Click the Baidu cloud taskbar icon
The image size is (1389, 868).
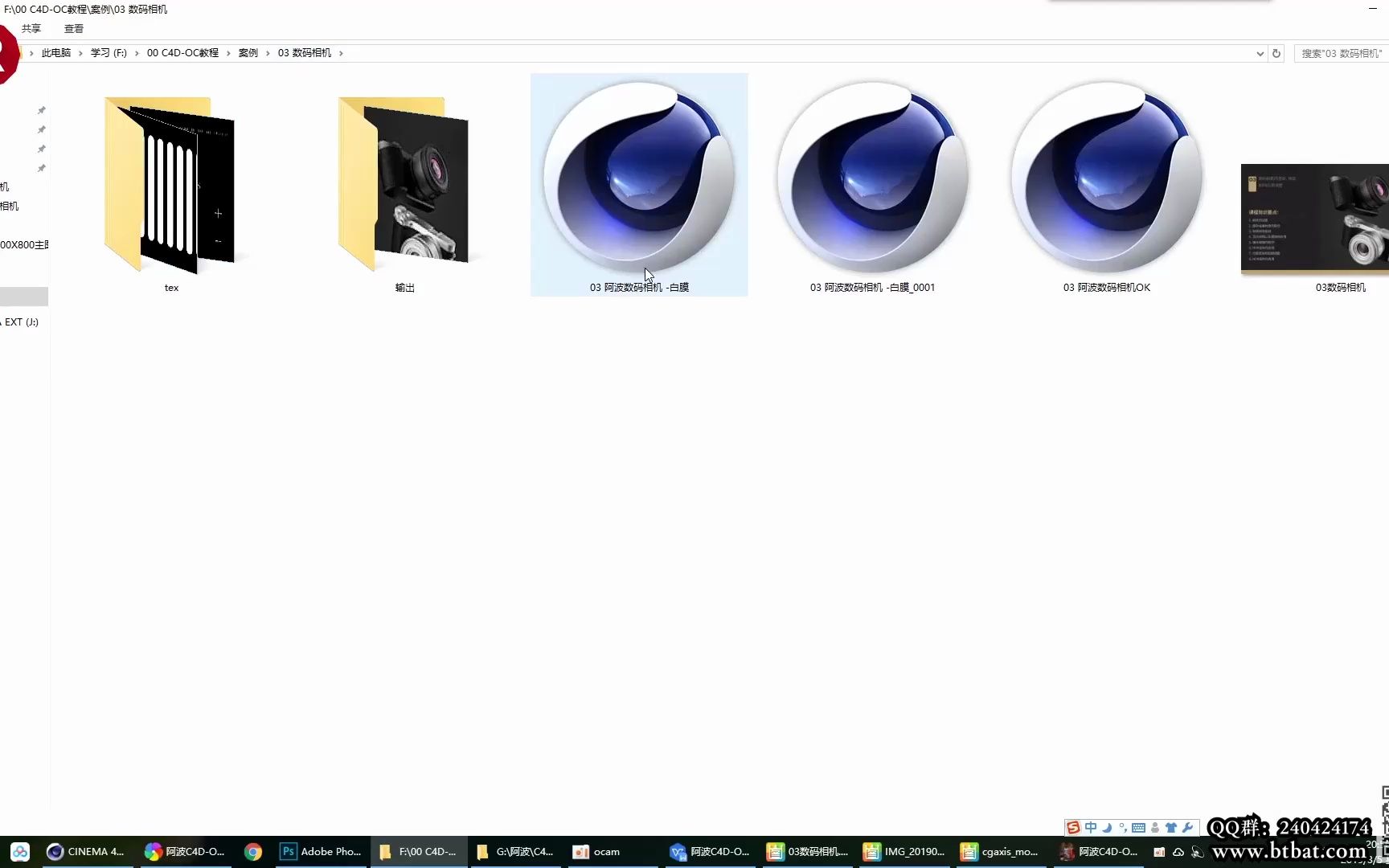[20, 852]
